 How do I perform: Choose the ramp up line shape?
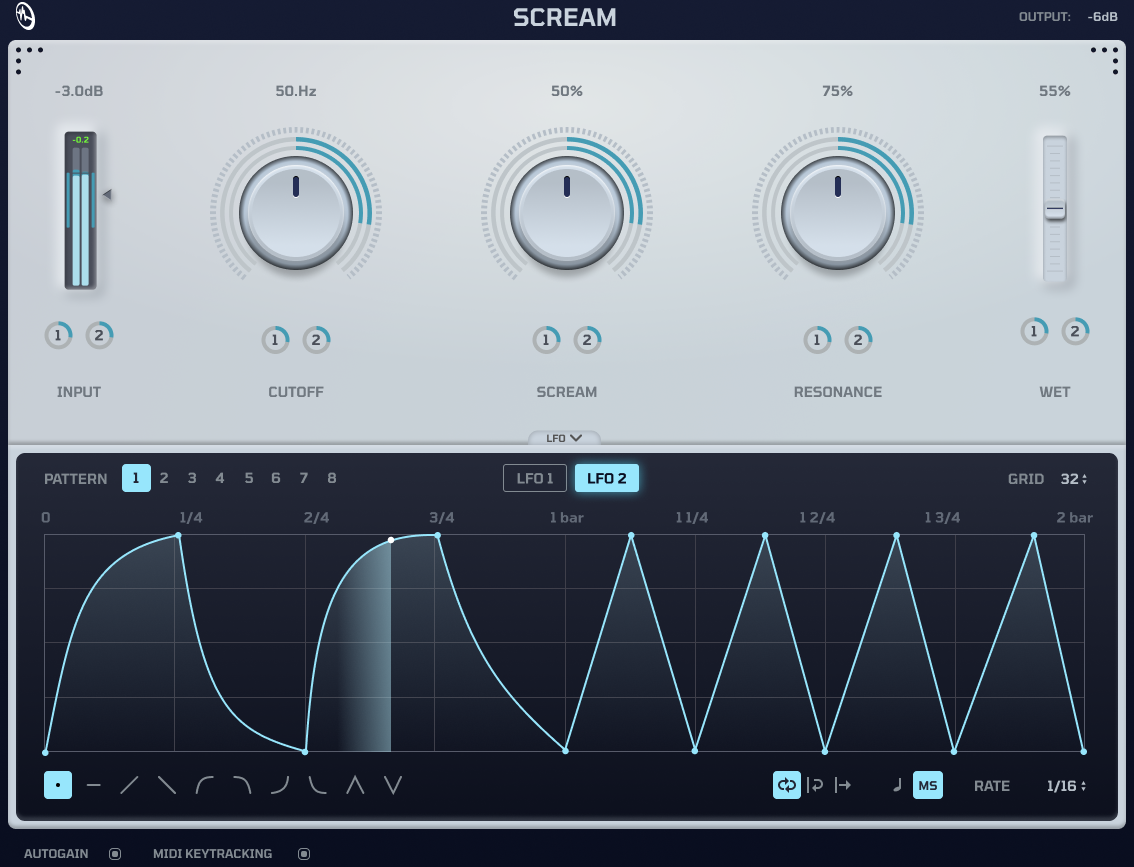coord(129,786)
